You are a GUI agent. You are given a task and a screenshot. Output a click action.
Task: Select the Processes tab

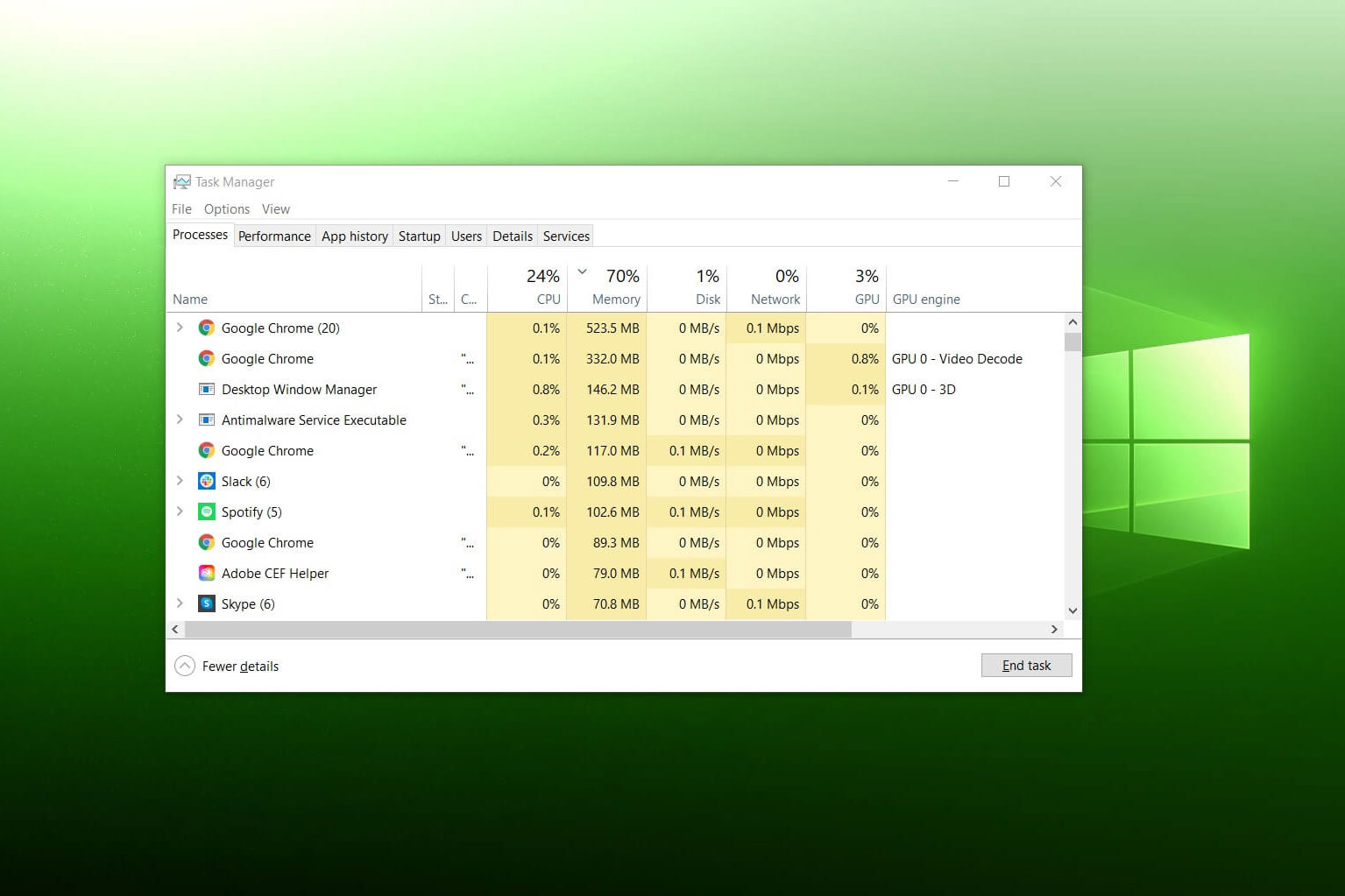point(200,235)
